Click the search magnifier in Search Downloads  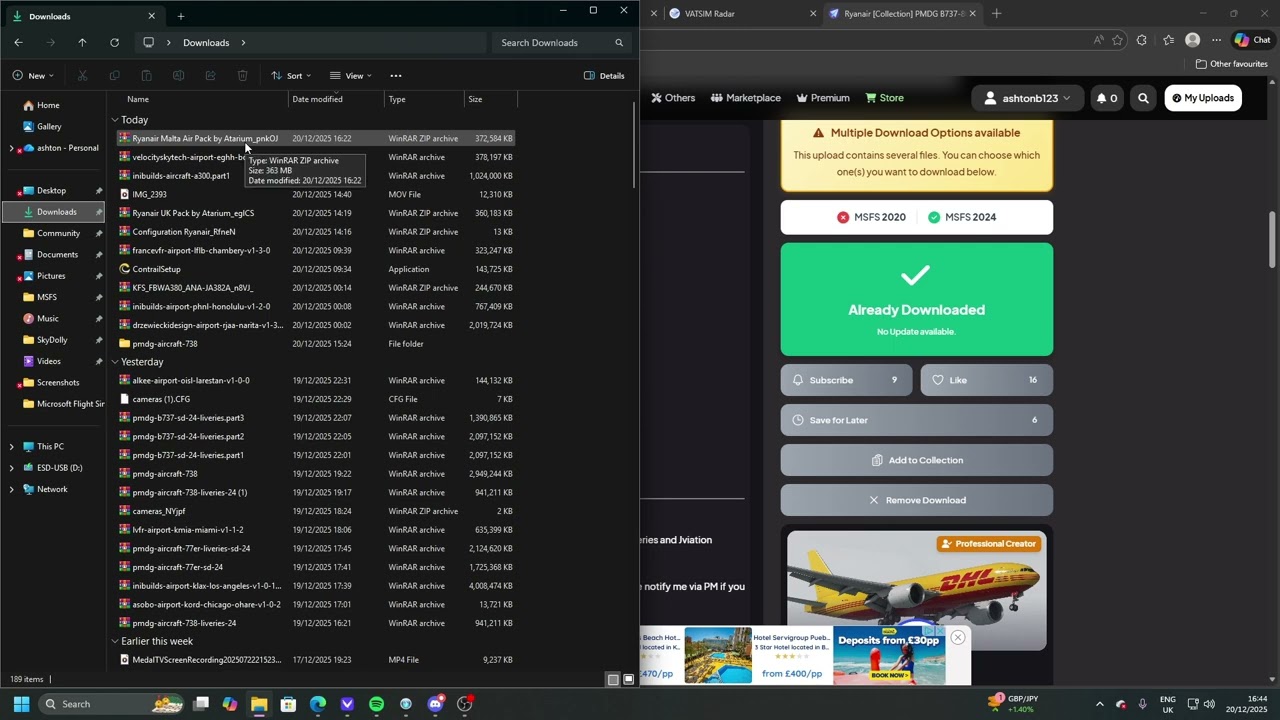tap(619, 42)
